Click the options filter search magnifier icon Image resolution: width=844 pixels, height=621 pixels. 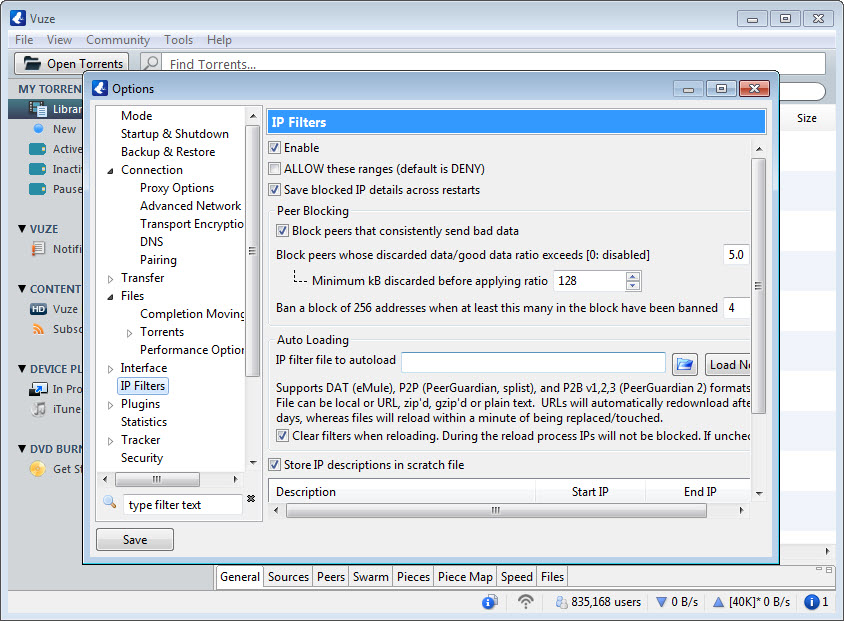(x=110, y=502)
